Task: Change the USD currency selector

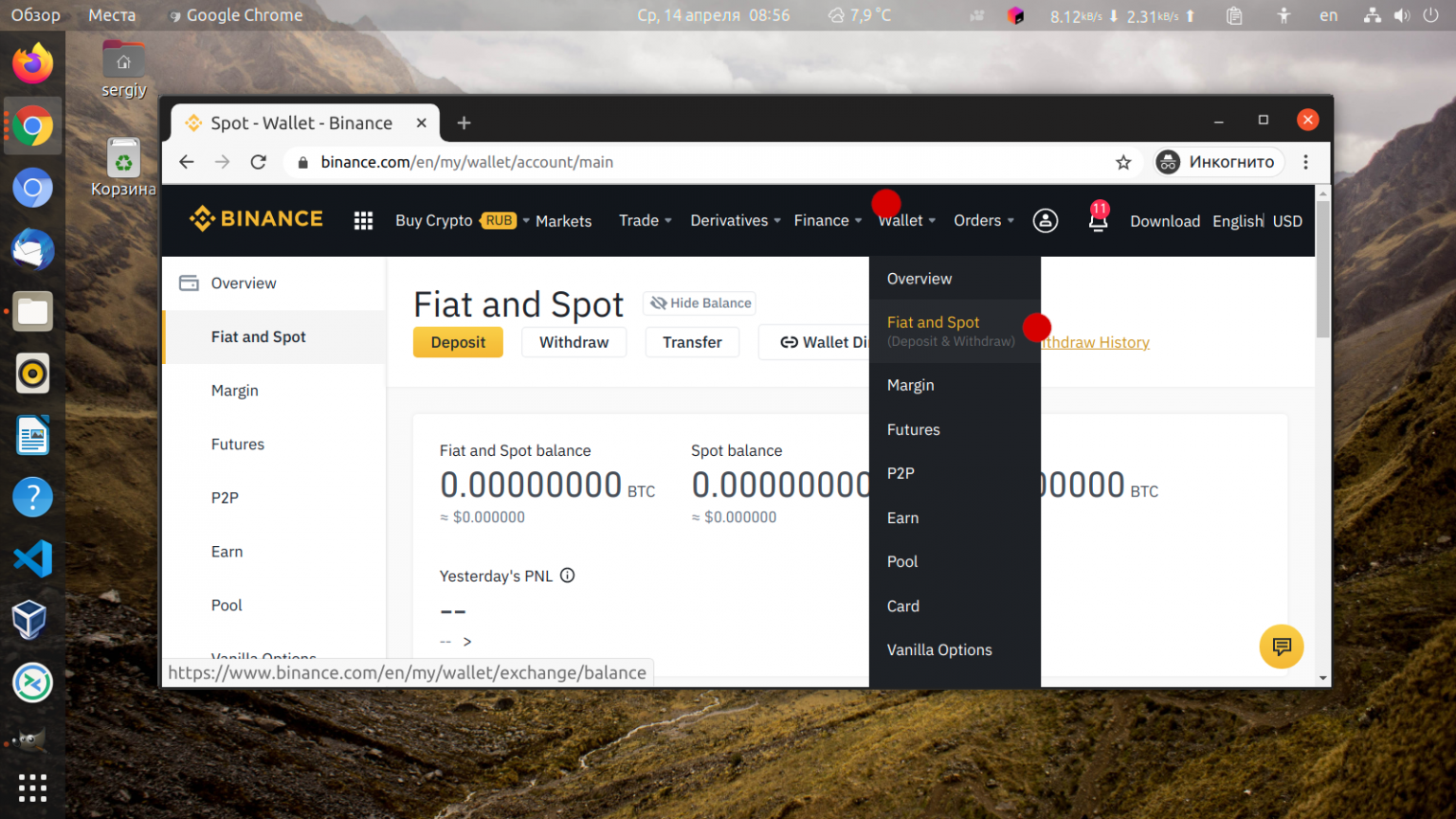Action: (x=1287, y=221)
